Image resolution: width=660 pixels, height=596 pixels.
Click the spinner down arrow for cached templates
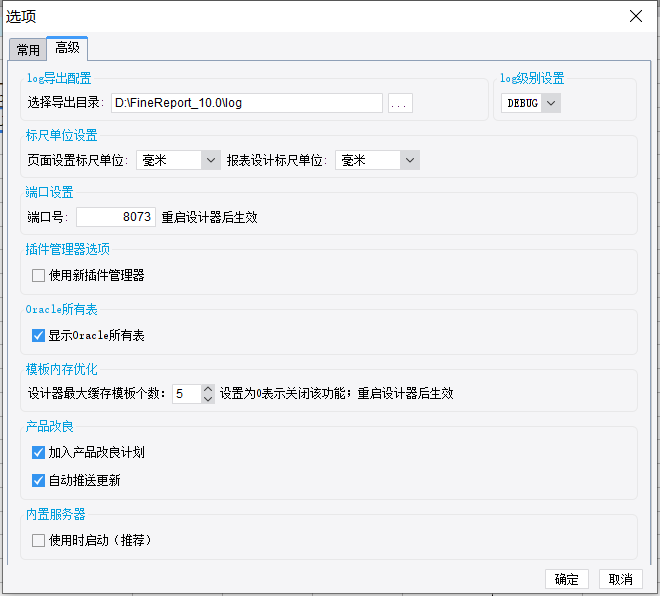tap(208, 399)
